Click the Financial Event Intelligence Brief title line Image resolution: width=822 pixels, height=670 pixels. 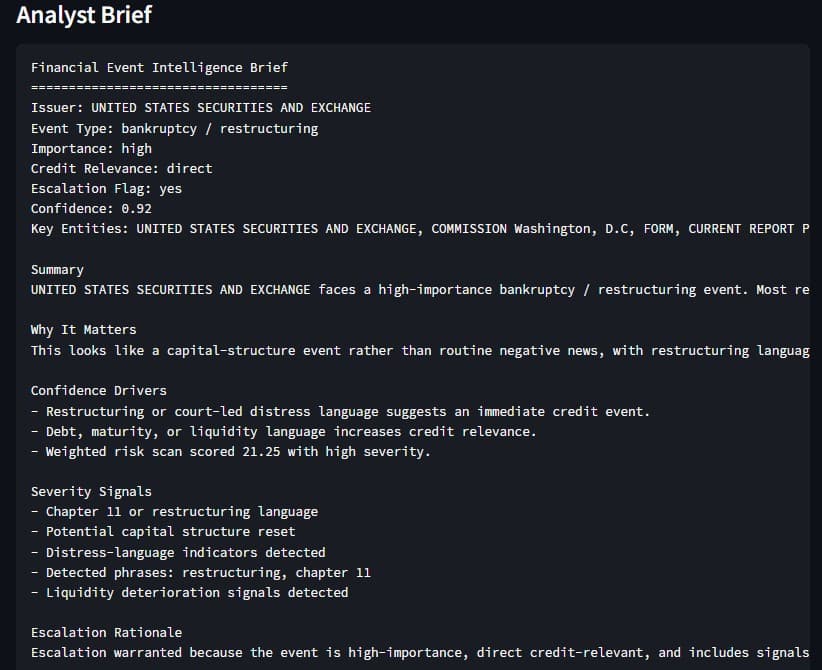[x=159, y=68]
